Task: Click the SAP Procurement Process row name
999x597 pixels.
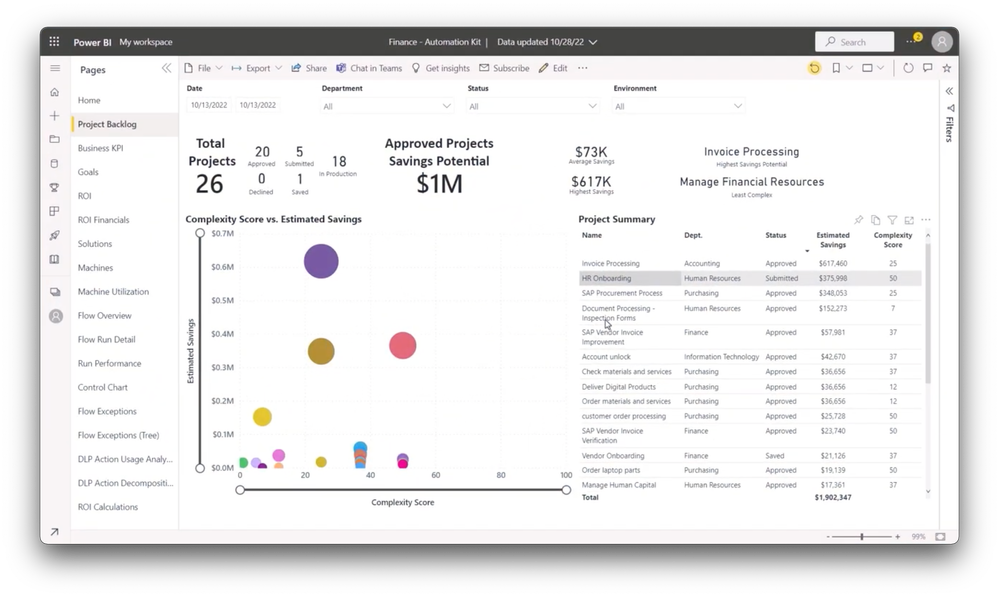Action: [x=622, y=293]
